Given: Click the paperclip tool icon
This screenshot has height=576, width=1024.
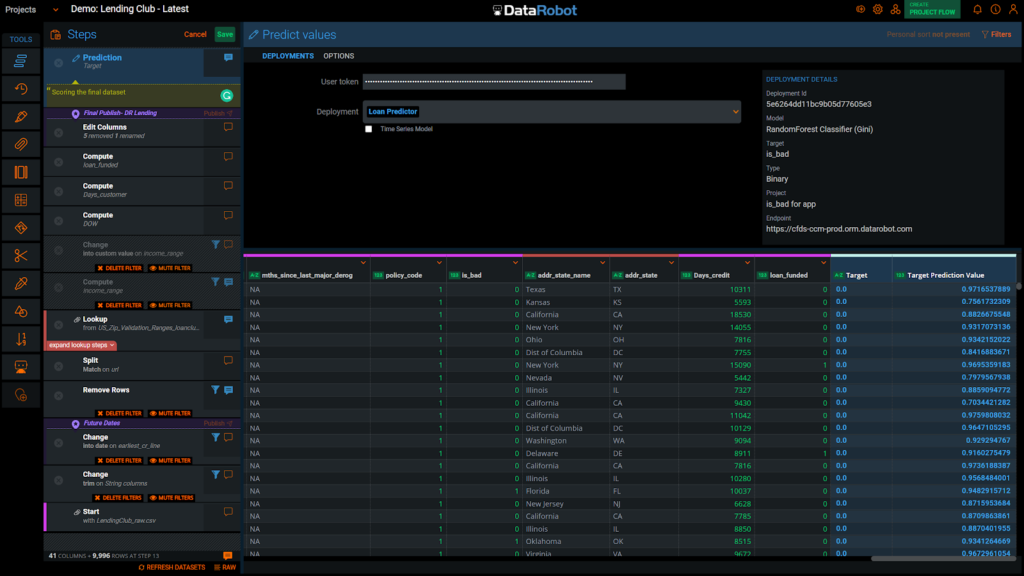Looking at the screenshot, I should click(x=21, y=145).
